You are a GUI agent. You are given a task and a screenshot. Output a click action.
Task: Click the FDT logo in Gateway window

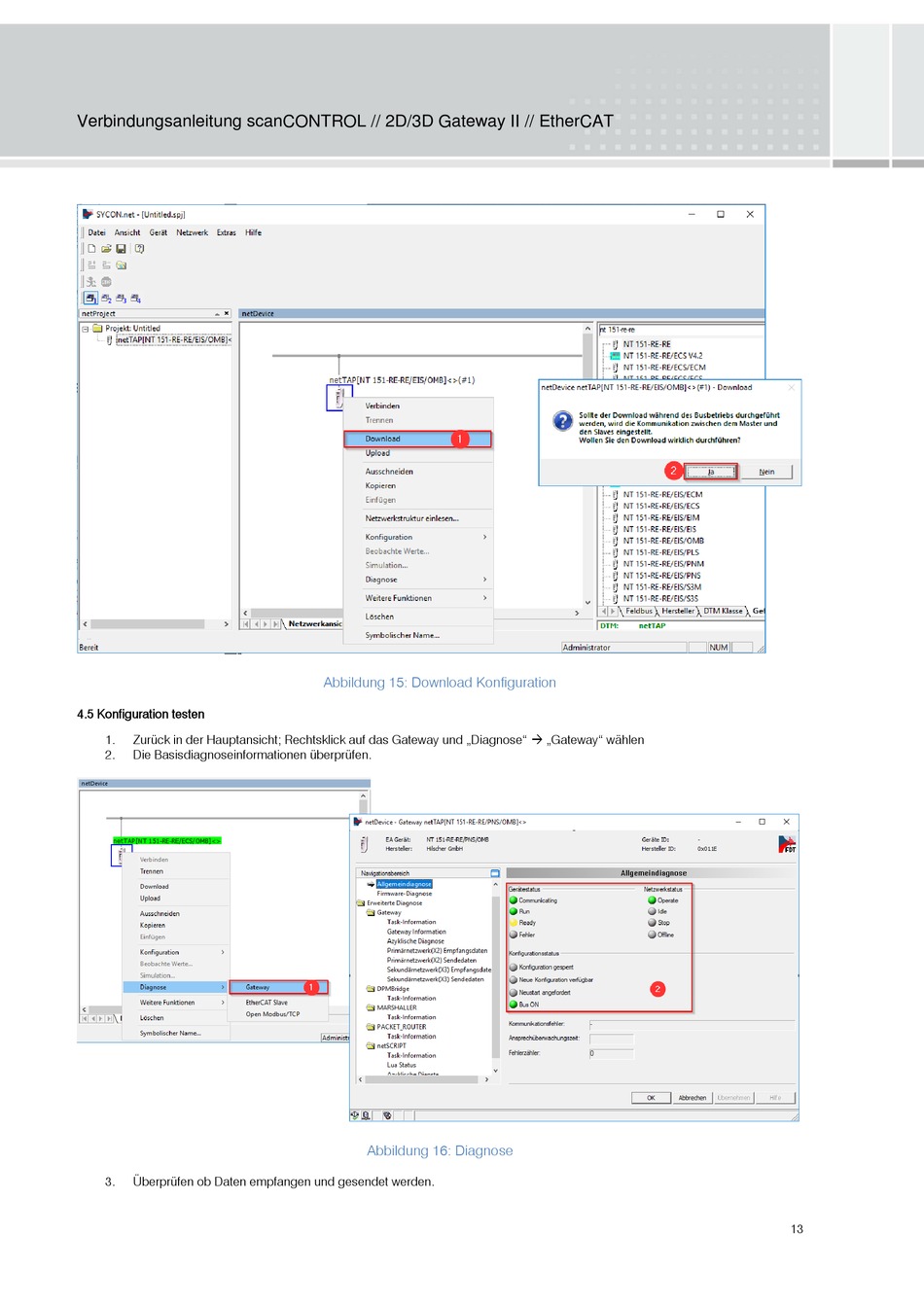787,844
